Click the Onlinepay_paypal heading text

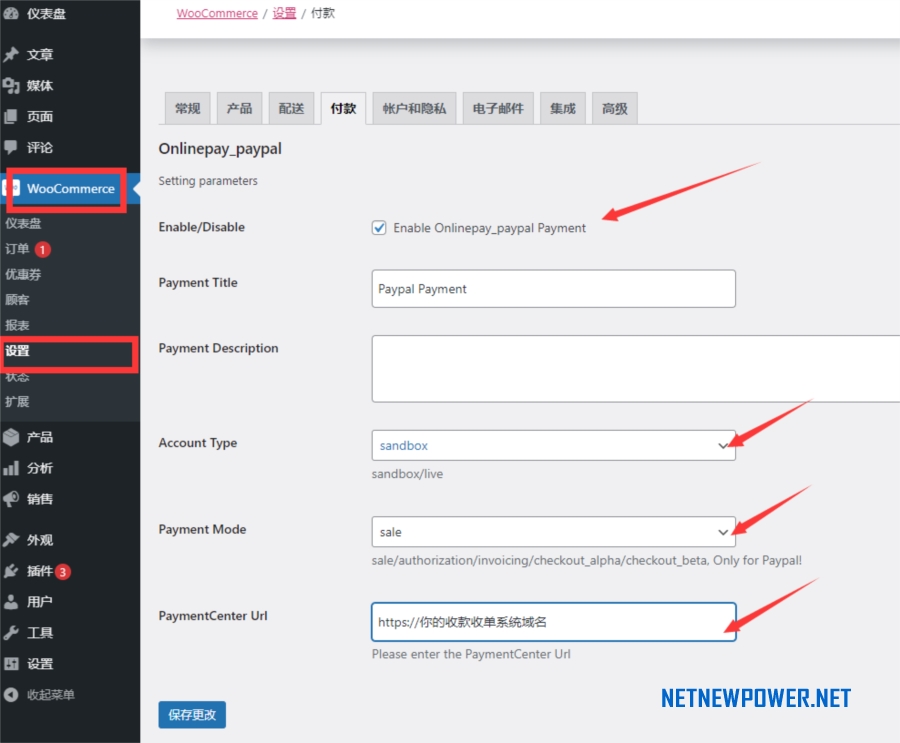220,149
